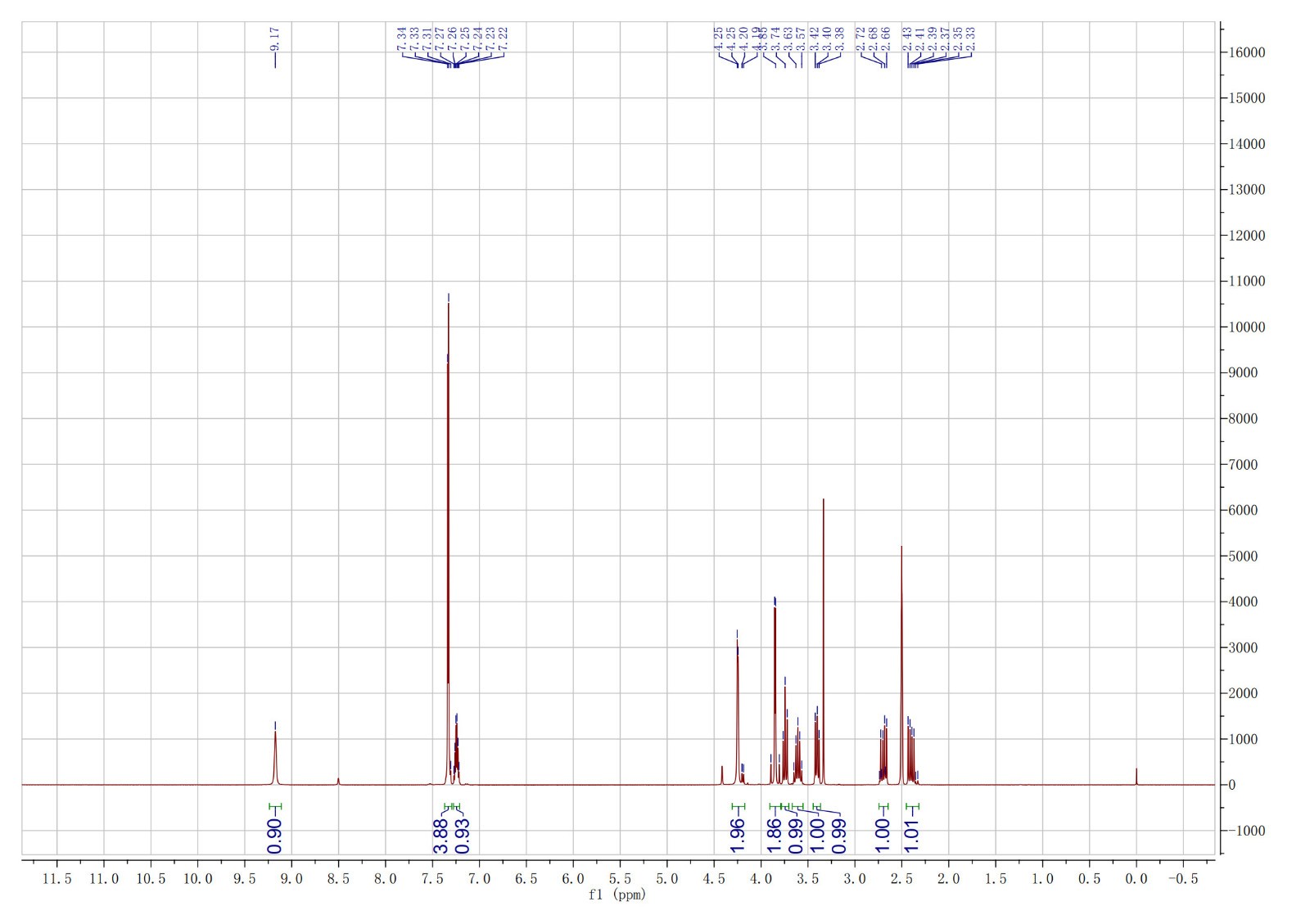Select the 0.90 integral value

coord(275,835)
